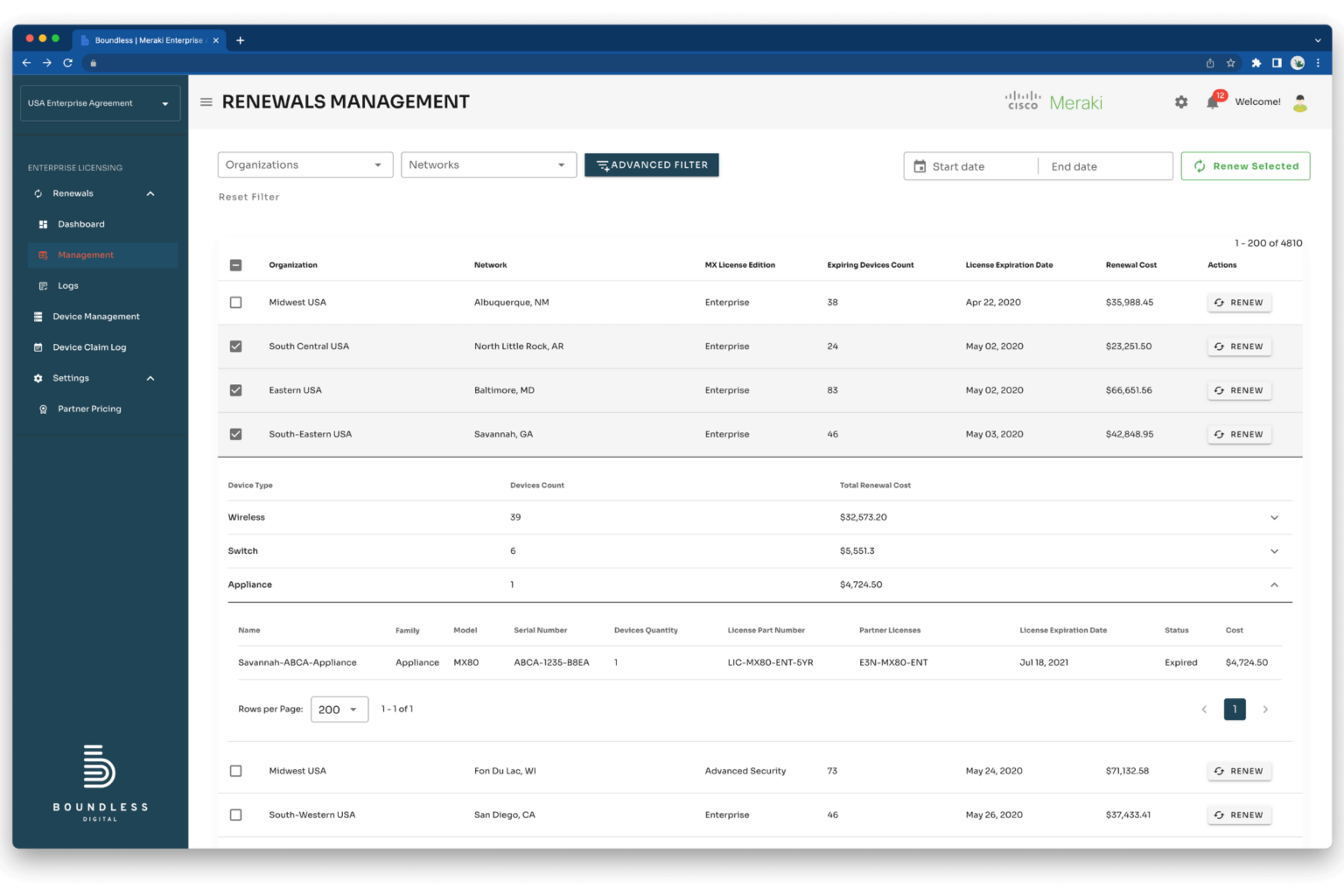Toggle the select-all checkbox in the table header
Screen dimensions: 1344x896
coord(235,264)
